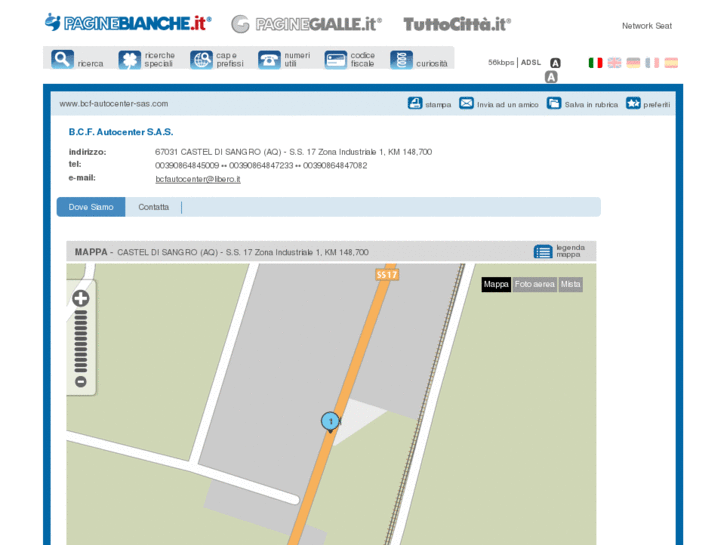Click the ricerche speciali clover icon

coord(129,60)
